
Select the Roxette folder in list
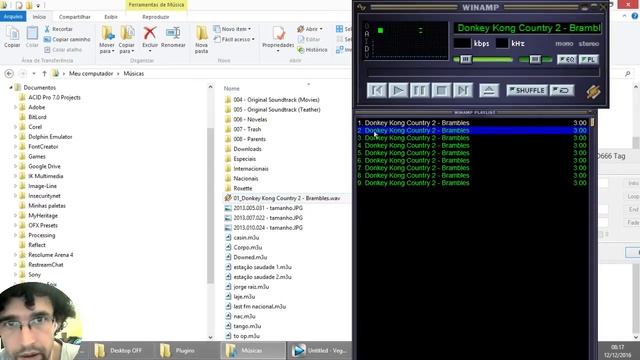coord(242,188)
